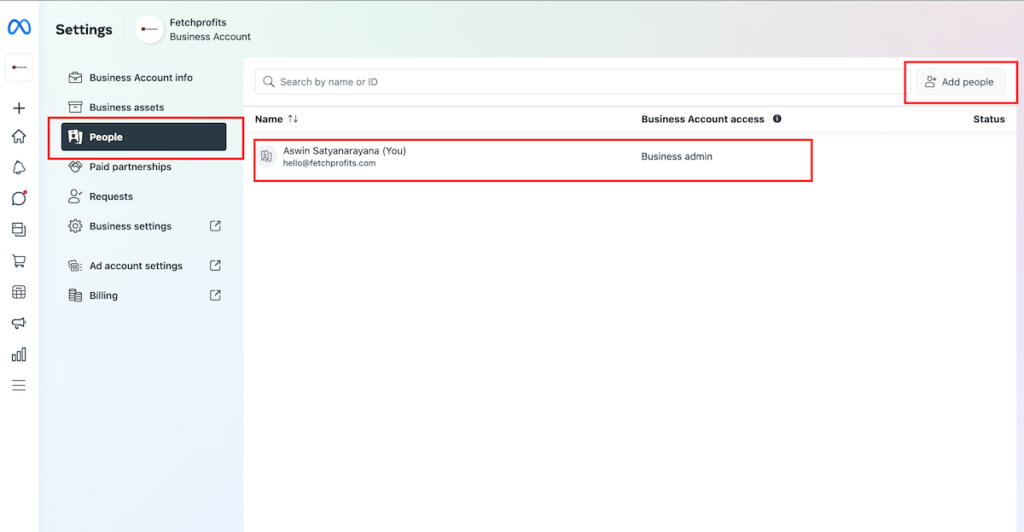Screen dimensions: 1024x532
Task: Click the Business Account access column header
Action: [x=703, y=119]
